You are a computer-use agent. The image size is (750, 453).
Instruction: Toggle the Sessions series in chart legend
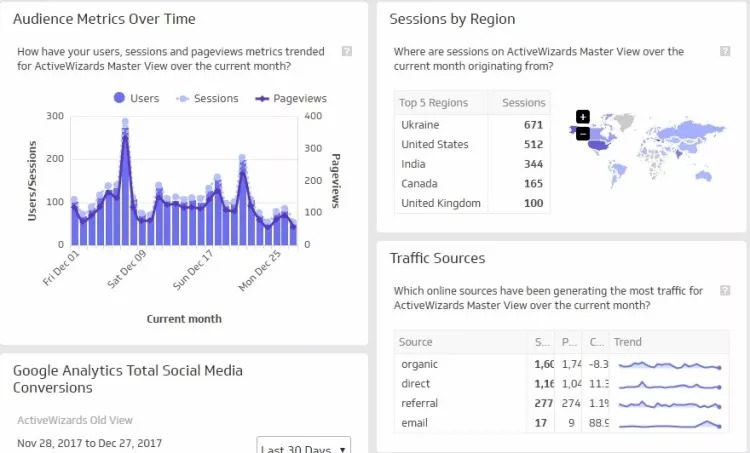[208, 98]
